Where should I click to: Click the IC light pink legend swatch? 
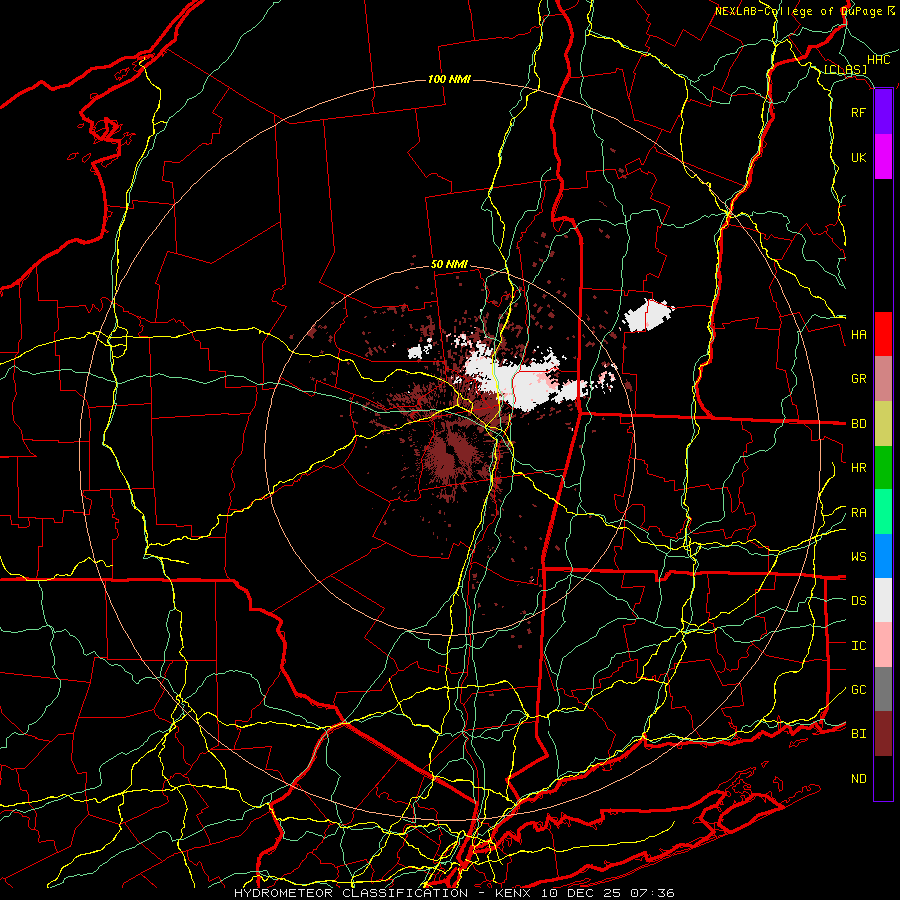[883, 645]
